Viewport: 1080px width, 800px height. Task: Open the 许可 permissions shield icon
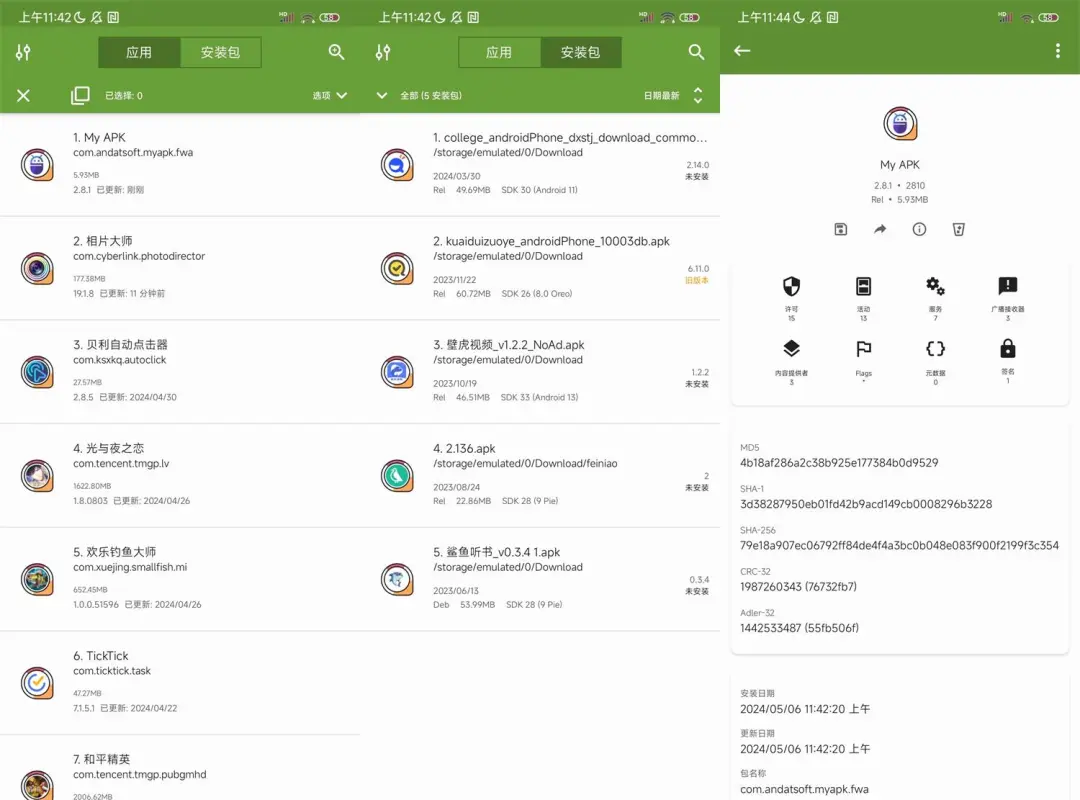791,288
